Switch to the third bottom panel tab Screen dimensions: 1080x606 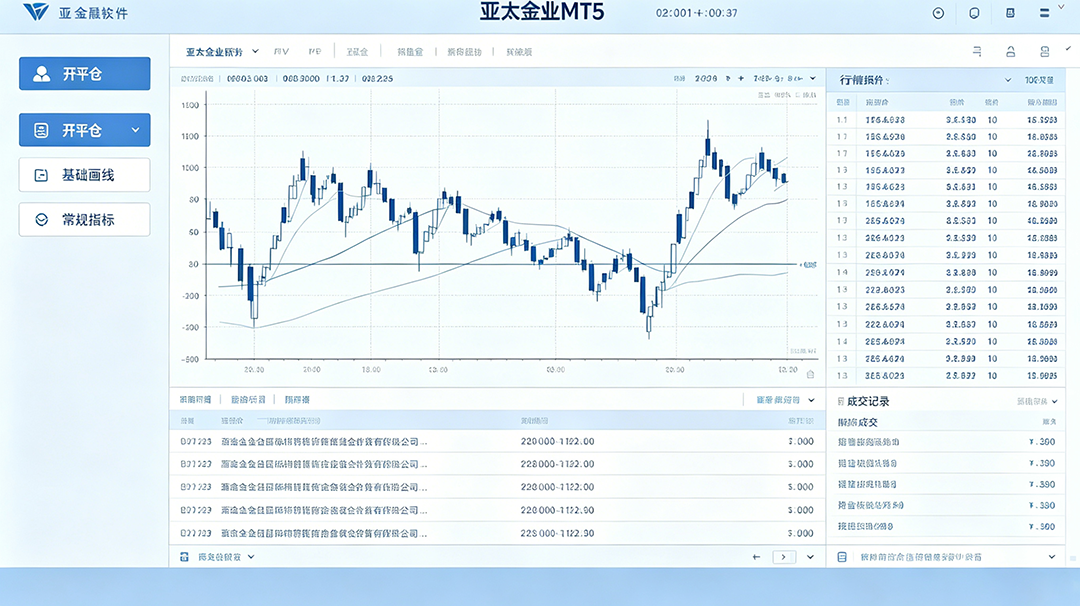pyautogui.click(x=297, y=399)
